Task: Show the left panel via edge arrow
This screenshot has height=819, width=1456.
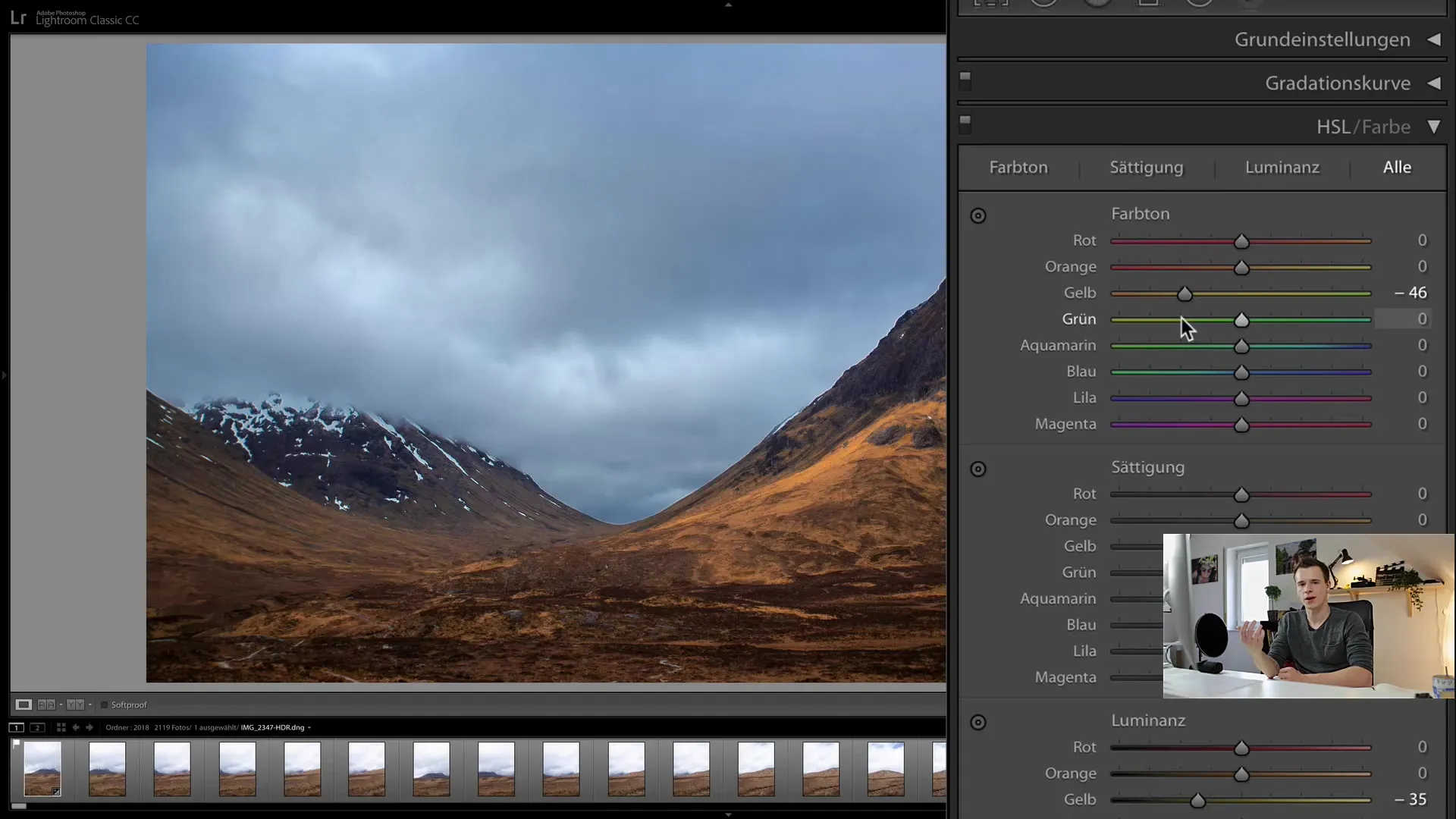Action: pos(4,375)
